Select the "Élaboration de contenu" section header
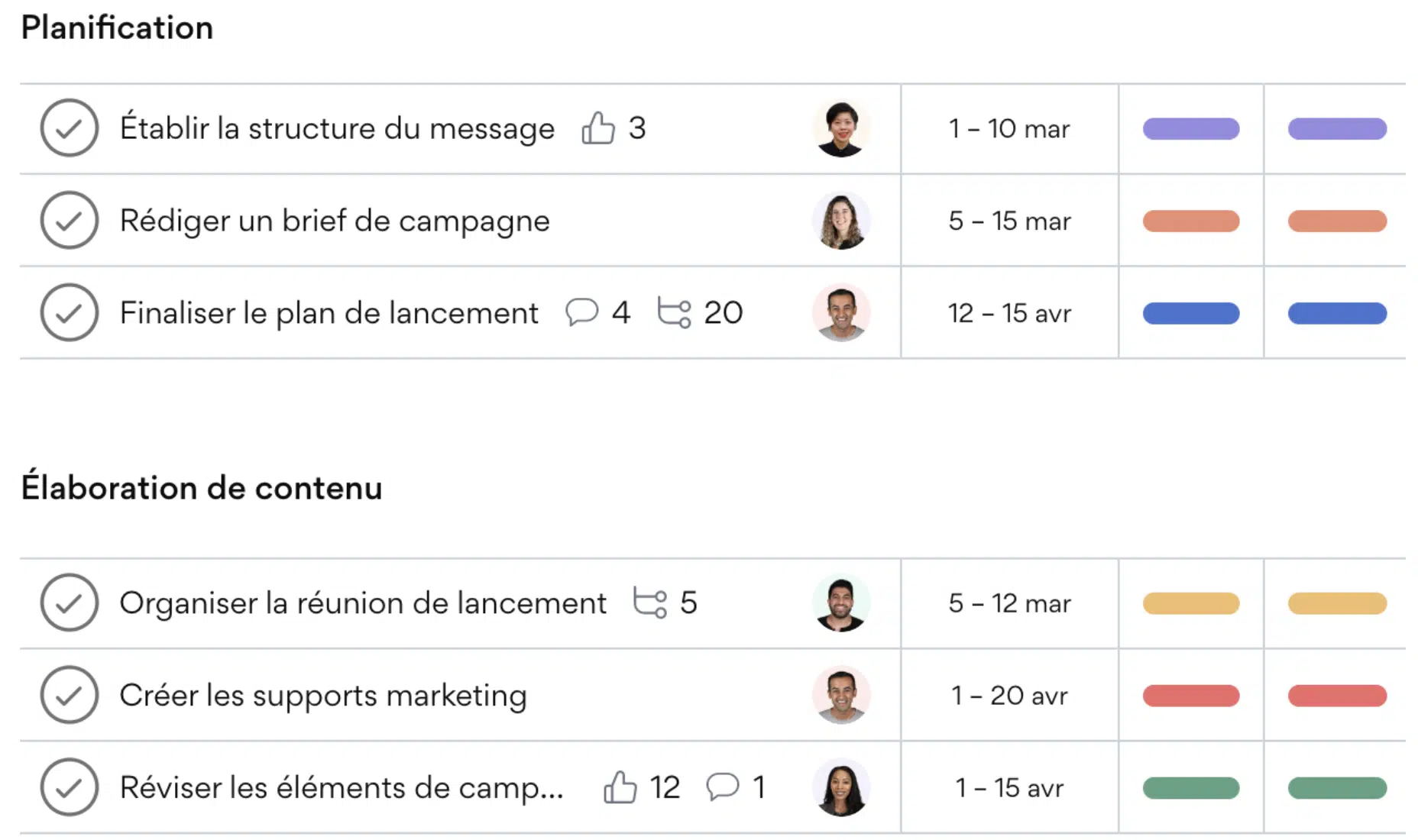 202,486
